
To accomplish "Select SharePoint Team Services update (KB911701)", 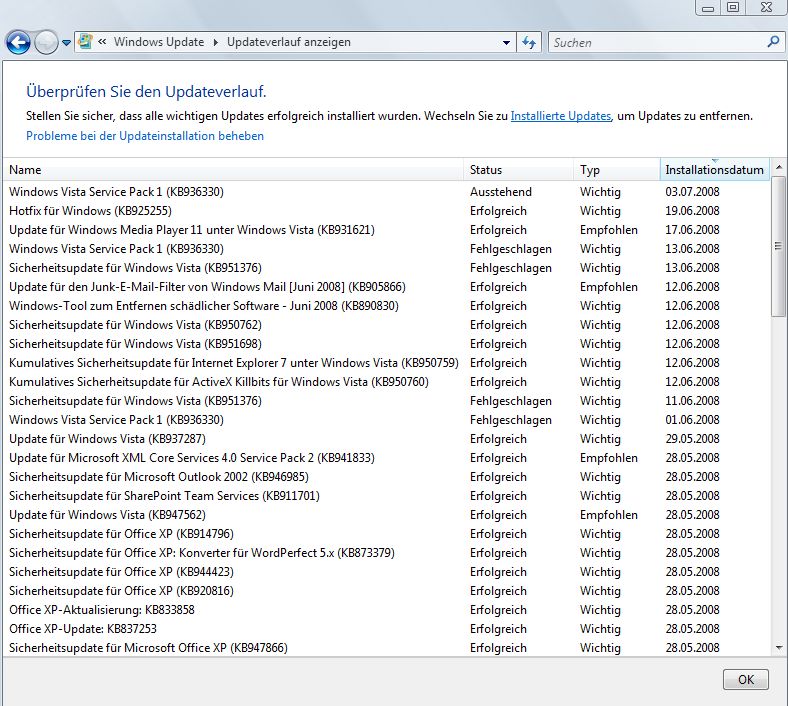I will [386, 496].
